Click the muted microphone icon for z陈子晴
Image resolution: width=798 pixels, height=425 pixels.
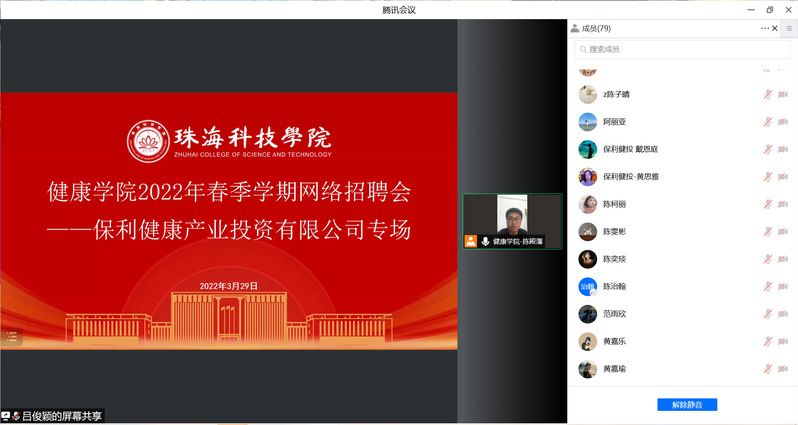(x=768, y=94)
